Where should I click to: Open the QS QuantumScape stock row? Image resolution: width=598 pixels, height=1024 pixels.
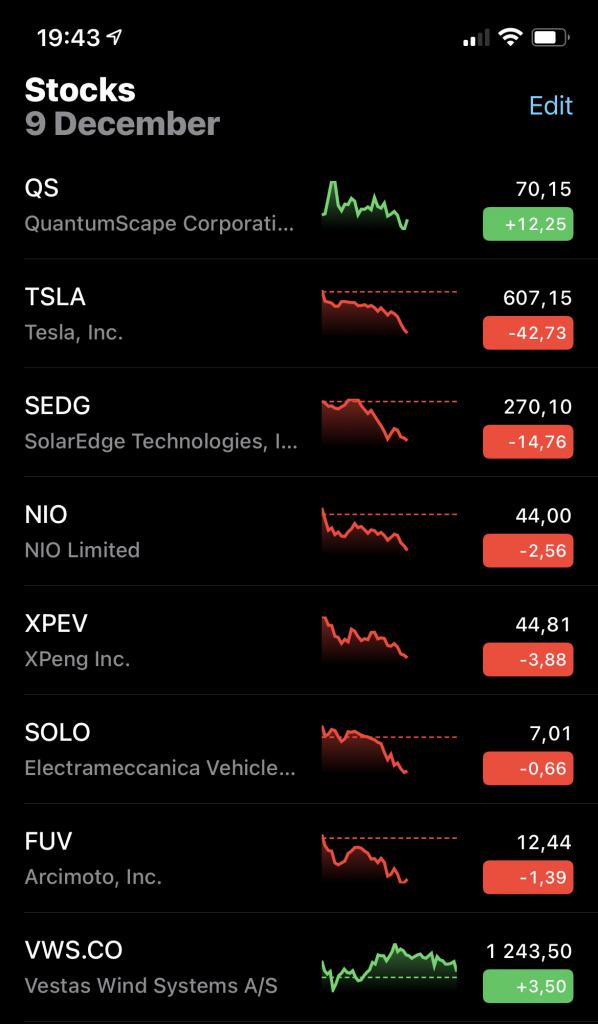tap(299, 205)
